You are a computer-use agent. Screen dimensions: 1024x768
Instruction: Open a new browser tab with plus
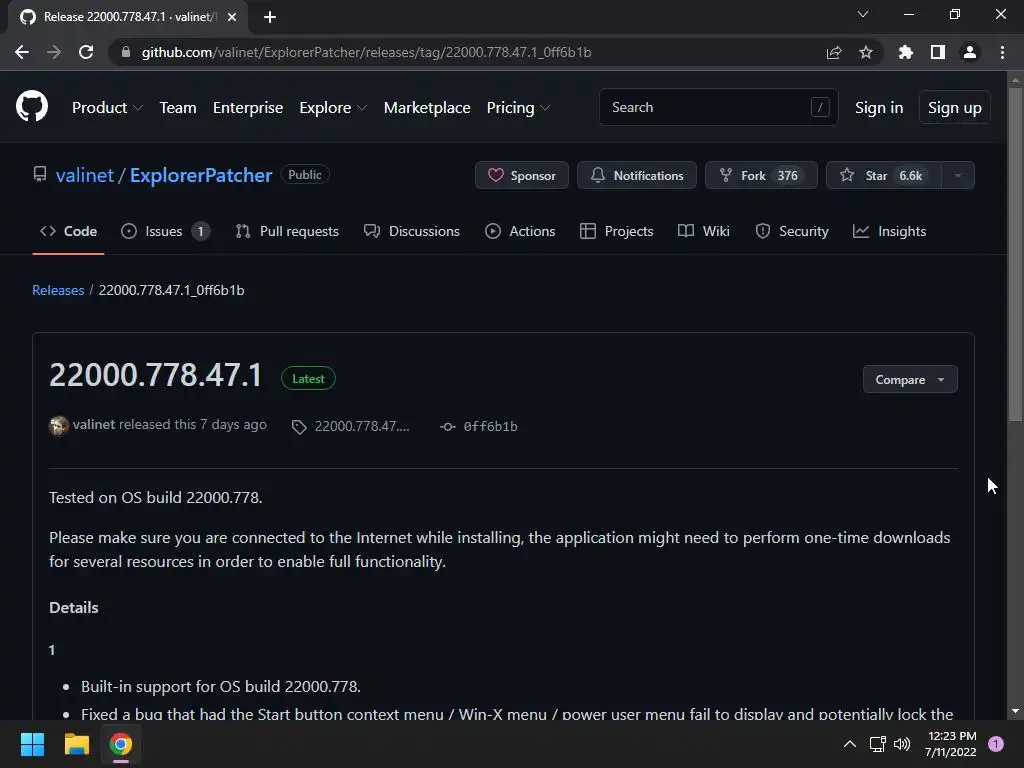270,17
